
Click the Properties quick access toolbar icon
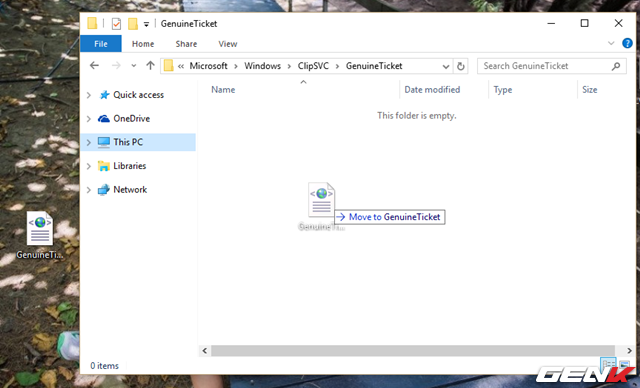(x=116, y=24)
